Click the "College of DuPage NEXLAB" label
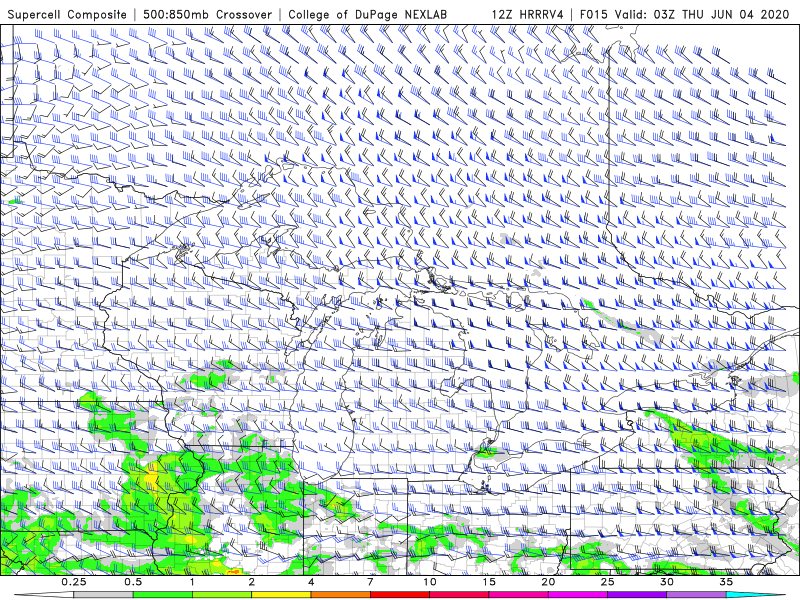Viewport: 800px width, 600px height. (x=367, y=14)
